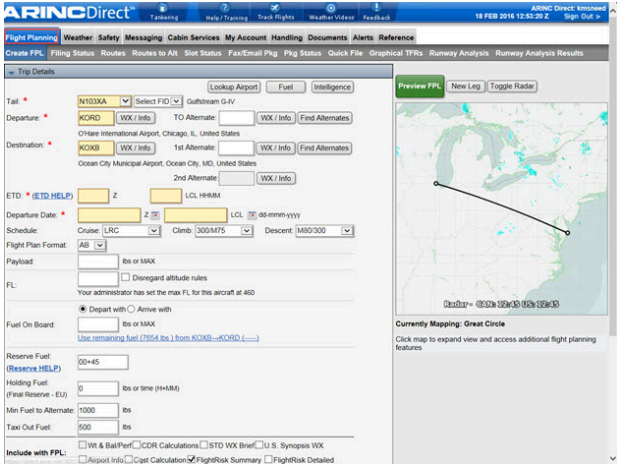Open local departure date calendar icon
Screen dimensions: 617x464
[252, 215]
